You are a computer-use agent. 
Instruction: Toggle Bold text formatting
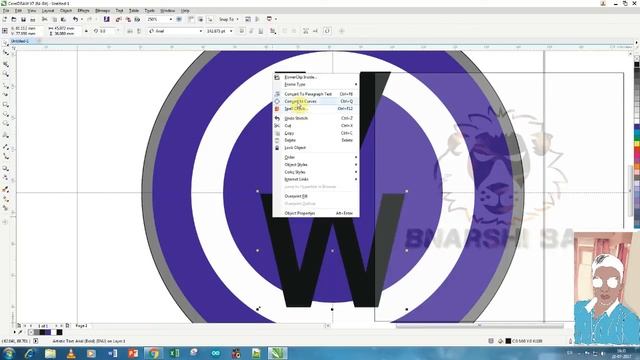point(242,31)
